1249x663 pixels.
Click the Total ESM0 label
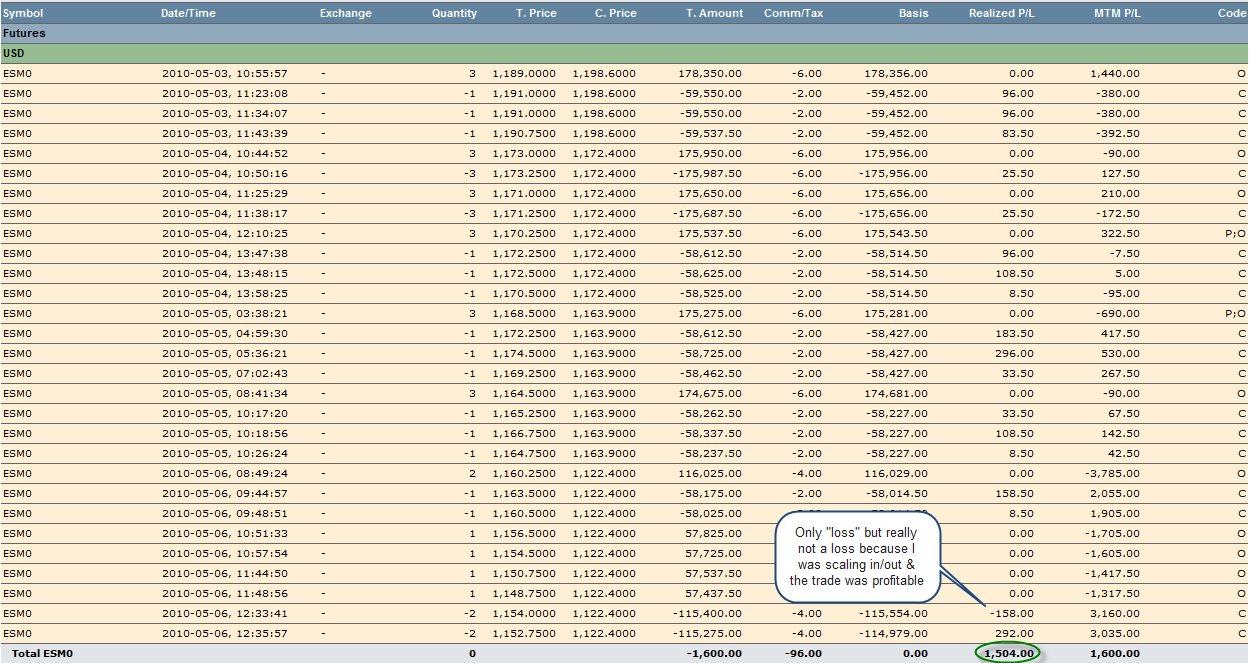pos(43,653)
